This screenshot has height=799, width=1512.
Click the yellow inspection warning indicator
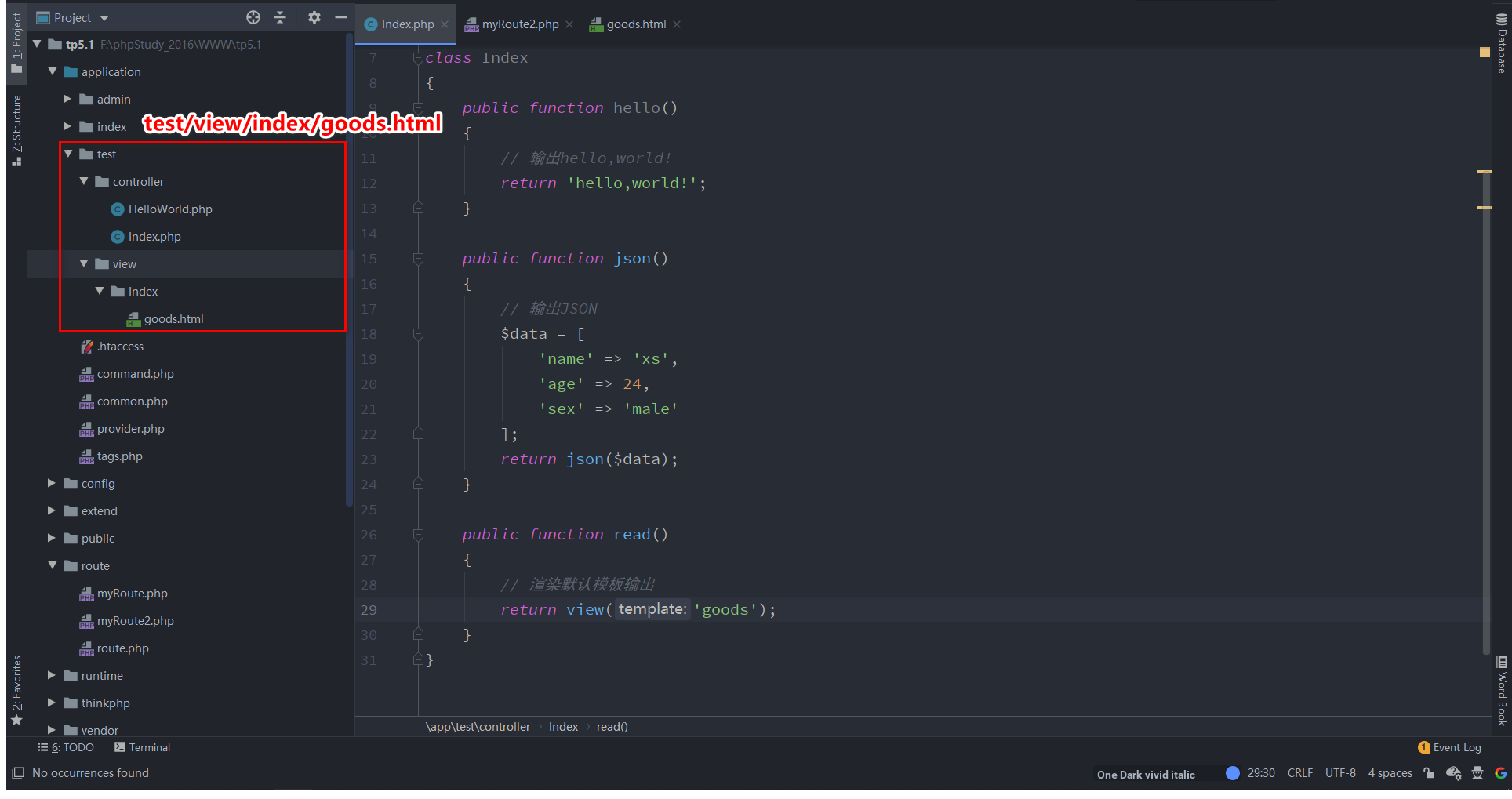pos(1485,52)
